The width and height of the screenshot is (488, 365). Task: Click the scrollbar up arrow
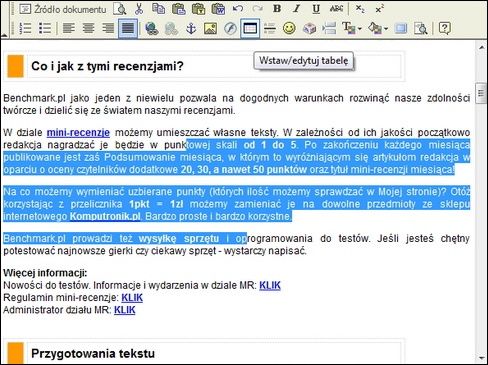point(481,48)
